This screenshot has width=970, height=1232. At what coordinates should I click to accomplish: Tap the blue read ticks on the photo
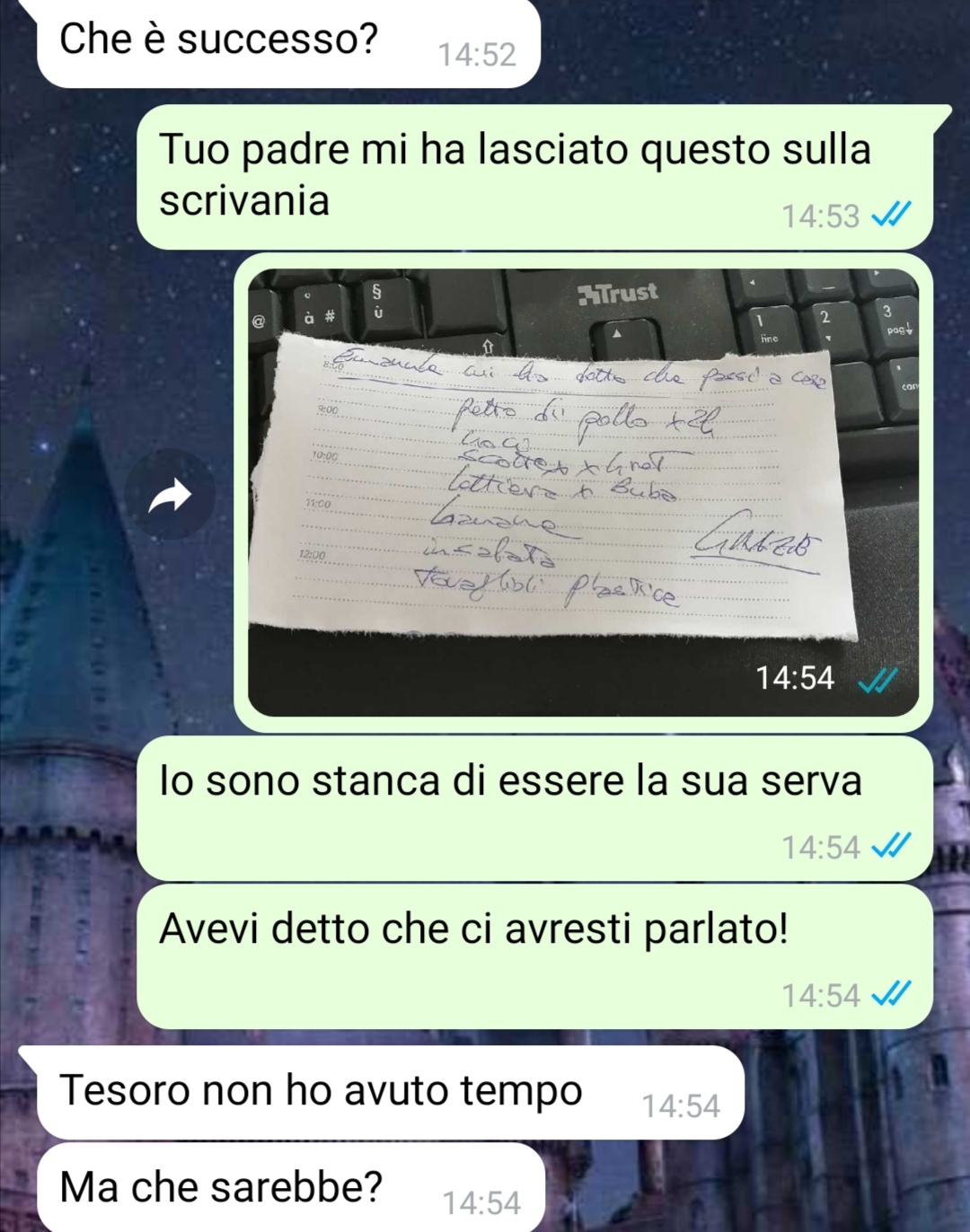pyautogui.click(x=877, y=681)
